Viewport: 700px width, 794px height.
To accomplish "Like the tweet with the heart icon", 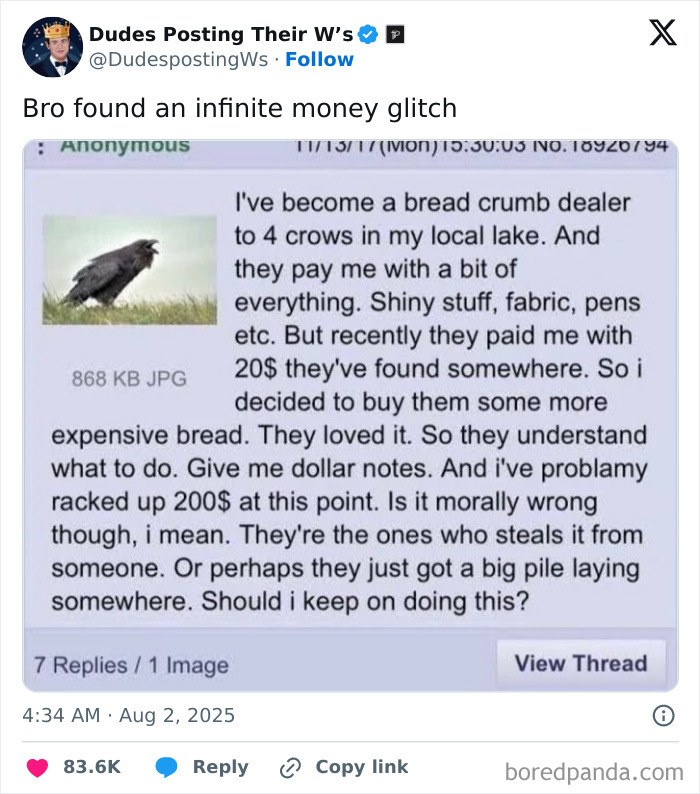I will click(x=37, y=767).
